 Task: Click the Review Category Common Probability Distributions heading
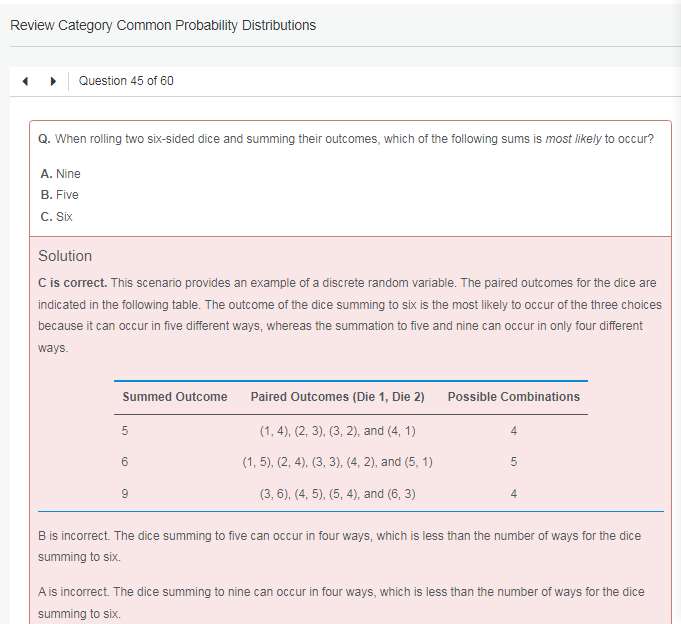163,25
